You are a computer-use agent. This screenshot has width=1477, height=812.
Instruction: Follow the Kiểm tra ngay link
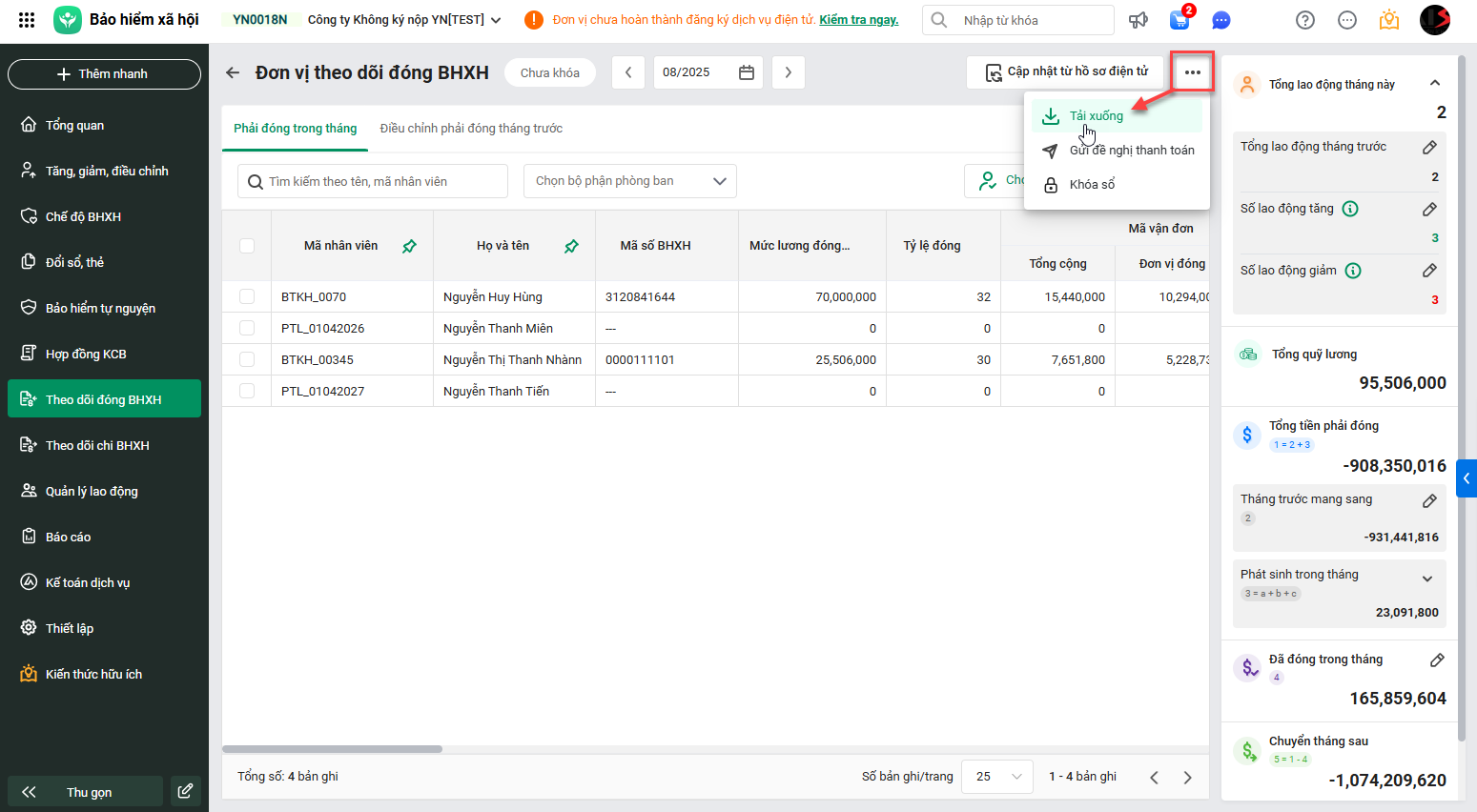pos(858,20)
